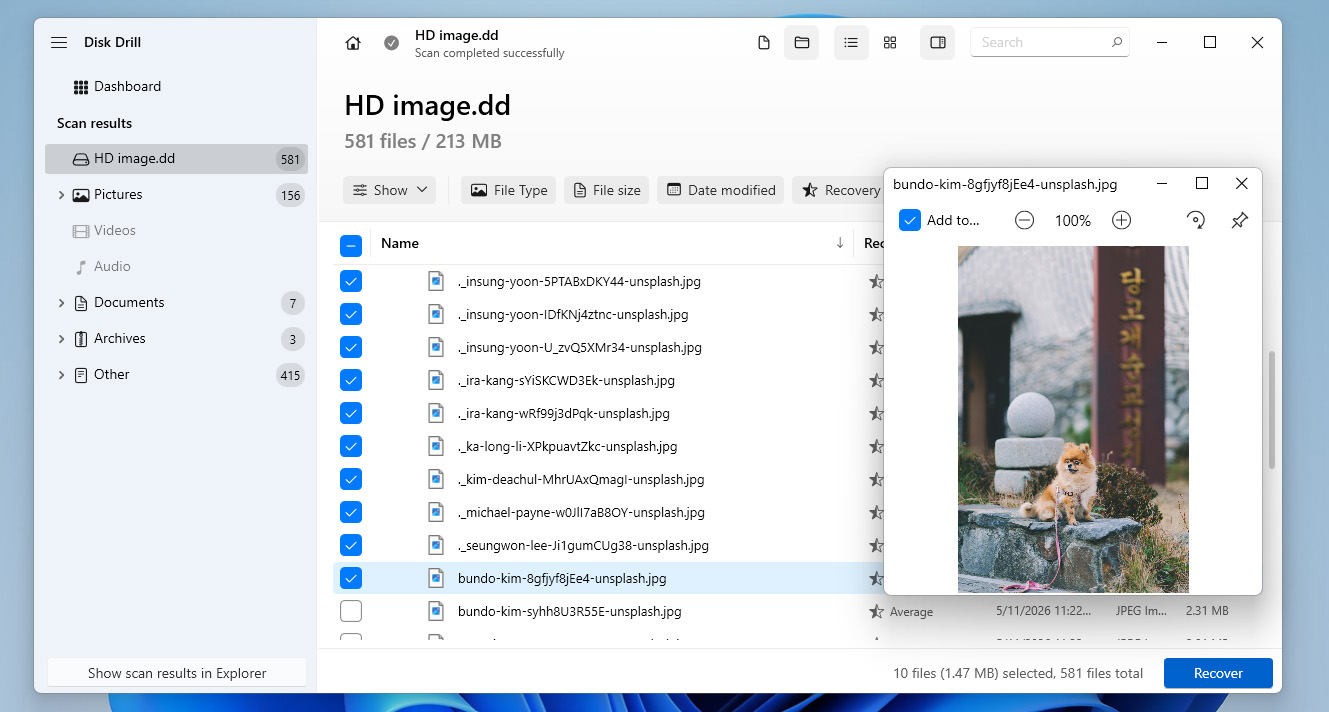Viewport: 1329px width, 712px height.
Task: Click file icon of ._ka-long-li-XPkpuavtZkc-unsplash.jpg
Action: click(x=436, y=446)
